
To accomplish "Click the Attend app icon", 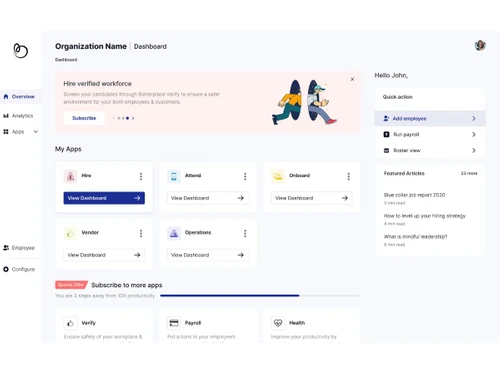I will [x=174, y=176].
